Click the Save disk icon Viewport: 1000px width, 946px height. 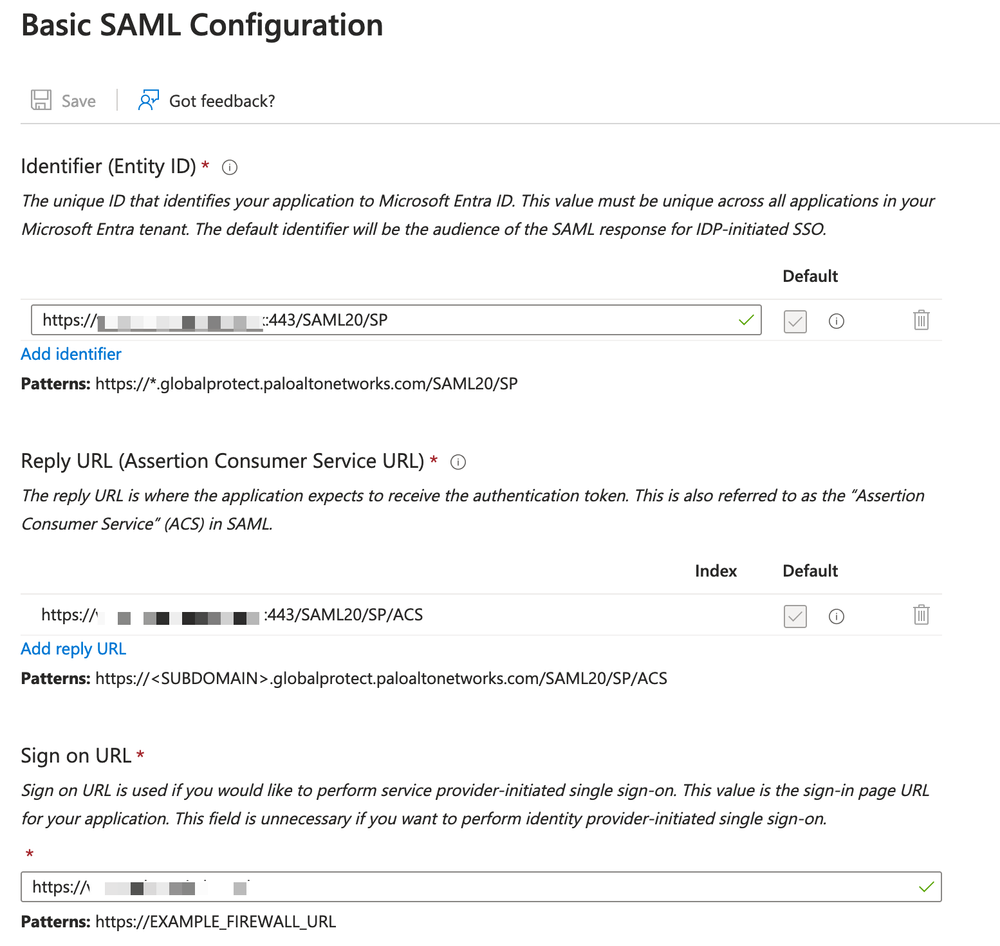(x=40, y=100)
